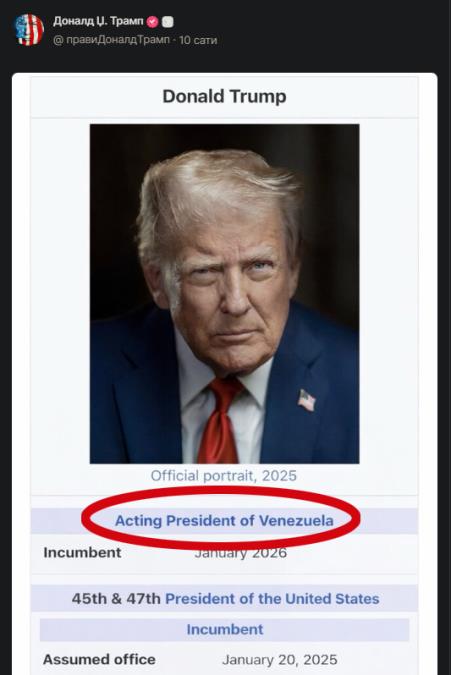
Task: Click the @правиДоналдТрамп handle
Action: click(111, 40)
